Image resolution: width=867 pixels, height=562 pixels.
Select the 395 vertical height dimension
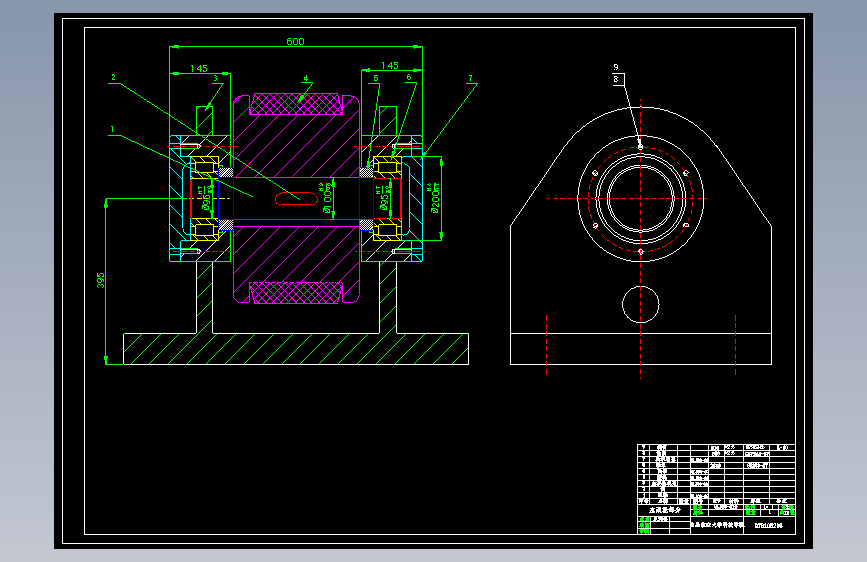pyautogui.click(x=100, y=280)
